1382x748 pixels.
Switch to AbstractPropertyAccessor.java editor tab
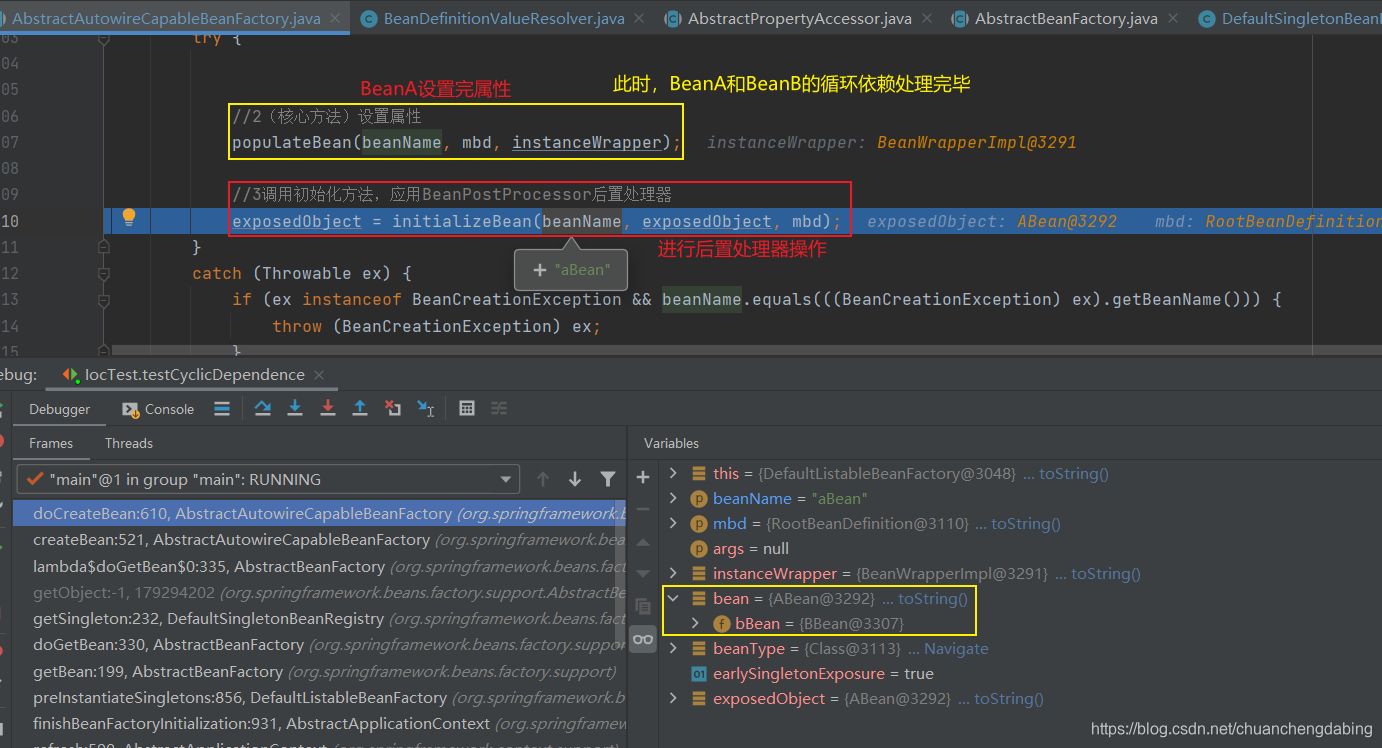[800, 18]
